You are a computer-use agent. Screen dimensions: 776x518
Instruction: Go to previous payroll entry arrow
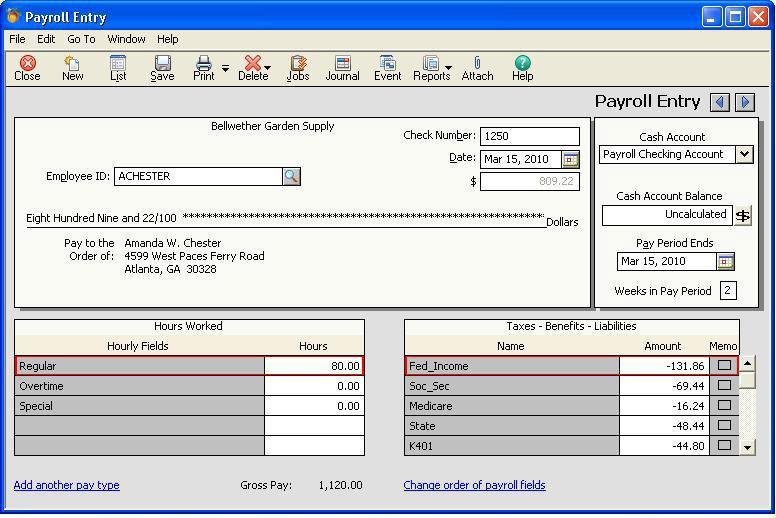pyautogui.click(x=720, y=102)
